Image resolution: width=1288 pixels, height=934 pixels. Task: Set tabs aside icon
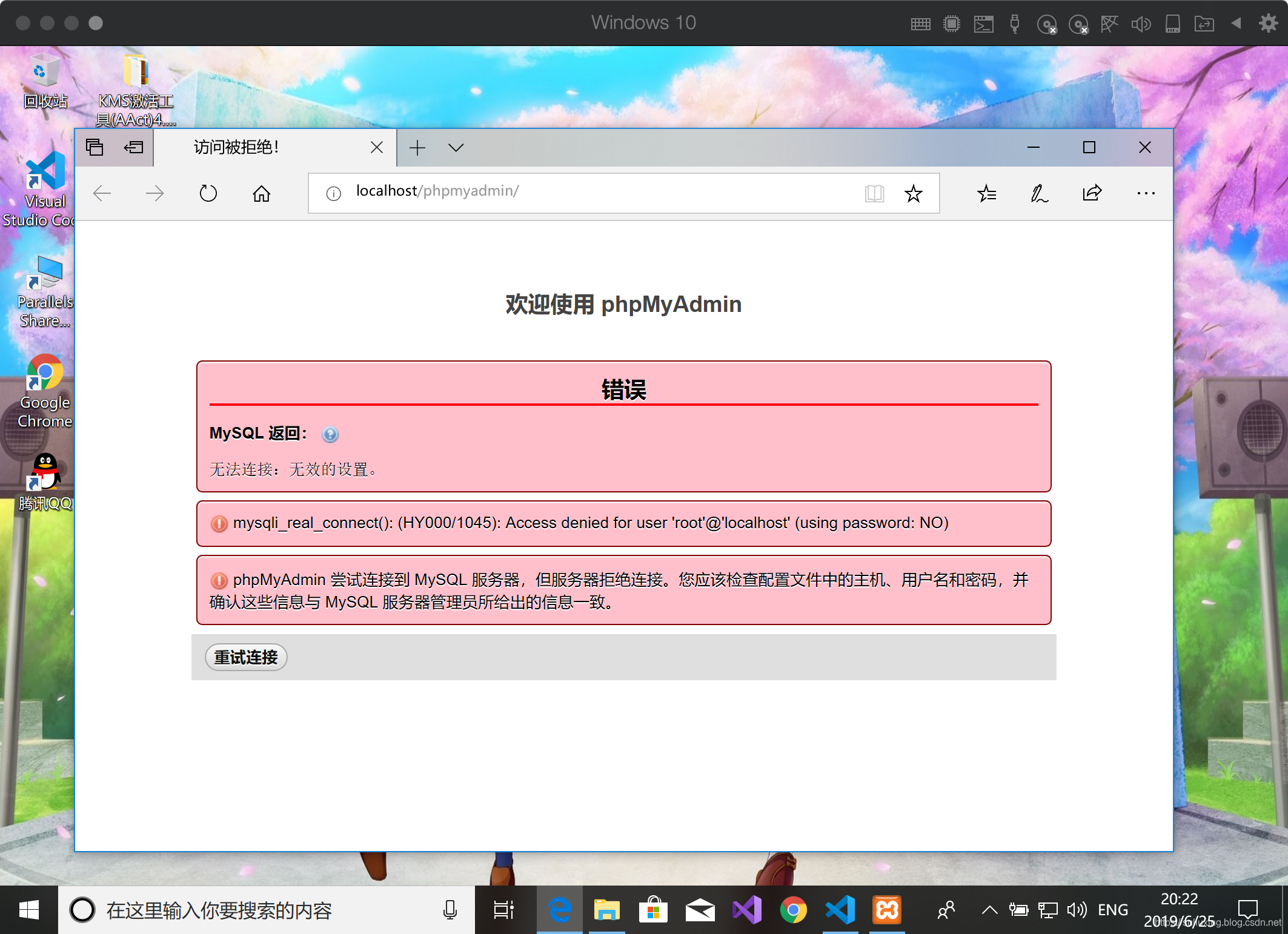coord(133,147)
